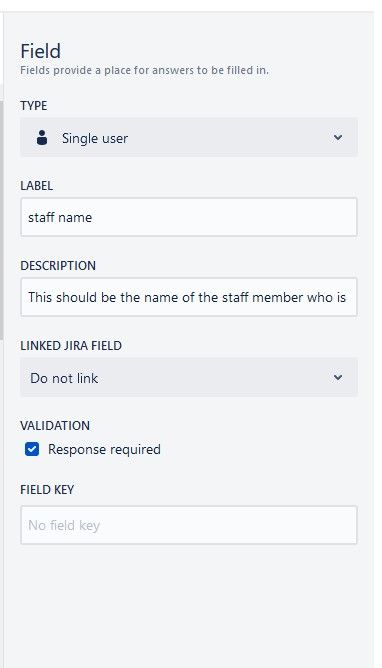The image size is (382, 668).
Task: Click the DESCRIPTION caption text
Action: [x=58, y=265]
